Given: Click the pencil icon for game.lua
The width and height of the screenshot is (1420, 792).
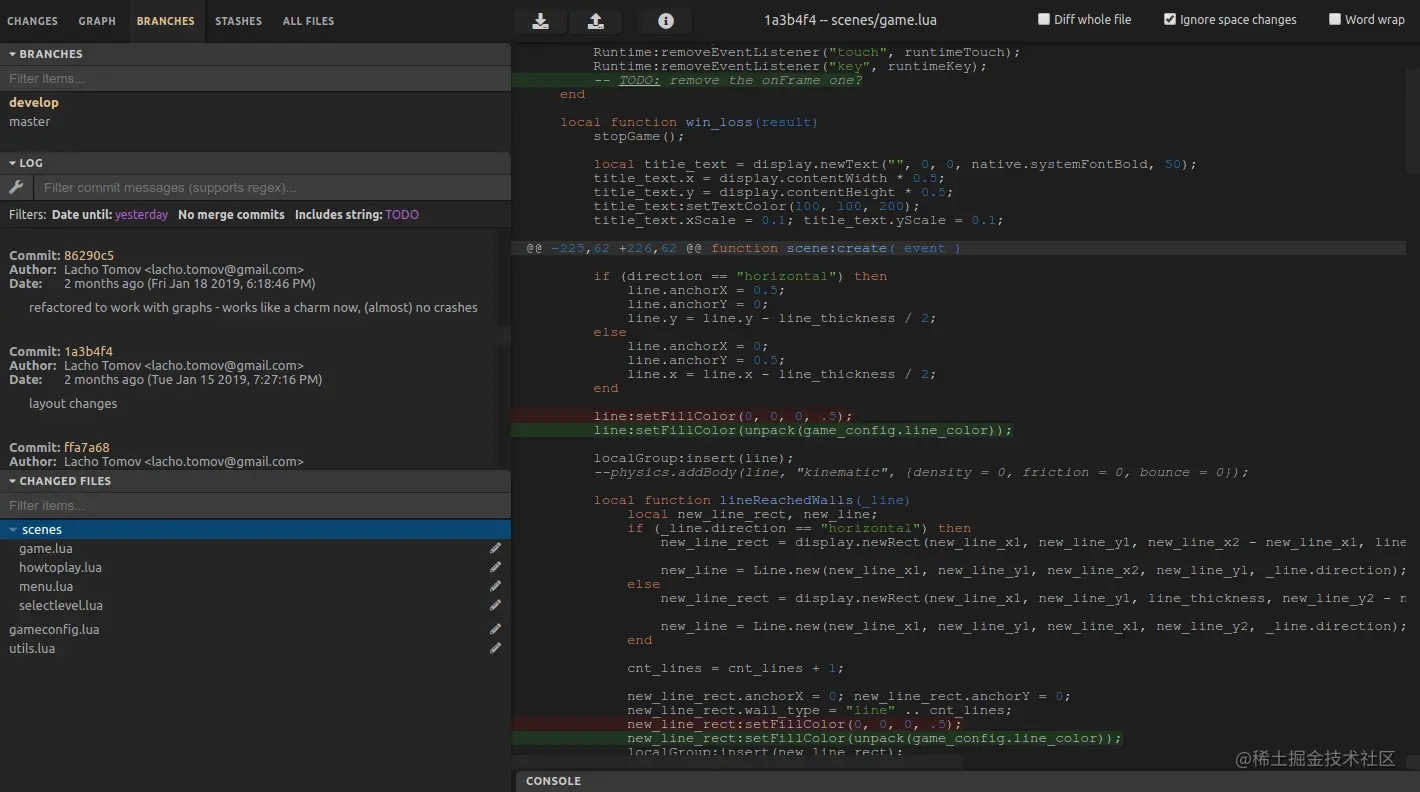Looking at the screenshot, I should (x=495, y=548).
